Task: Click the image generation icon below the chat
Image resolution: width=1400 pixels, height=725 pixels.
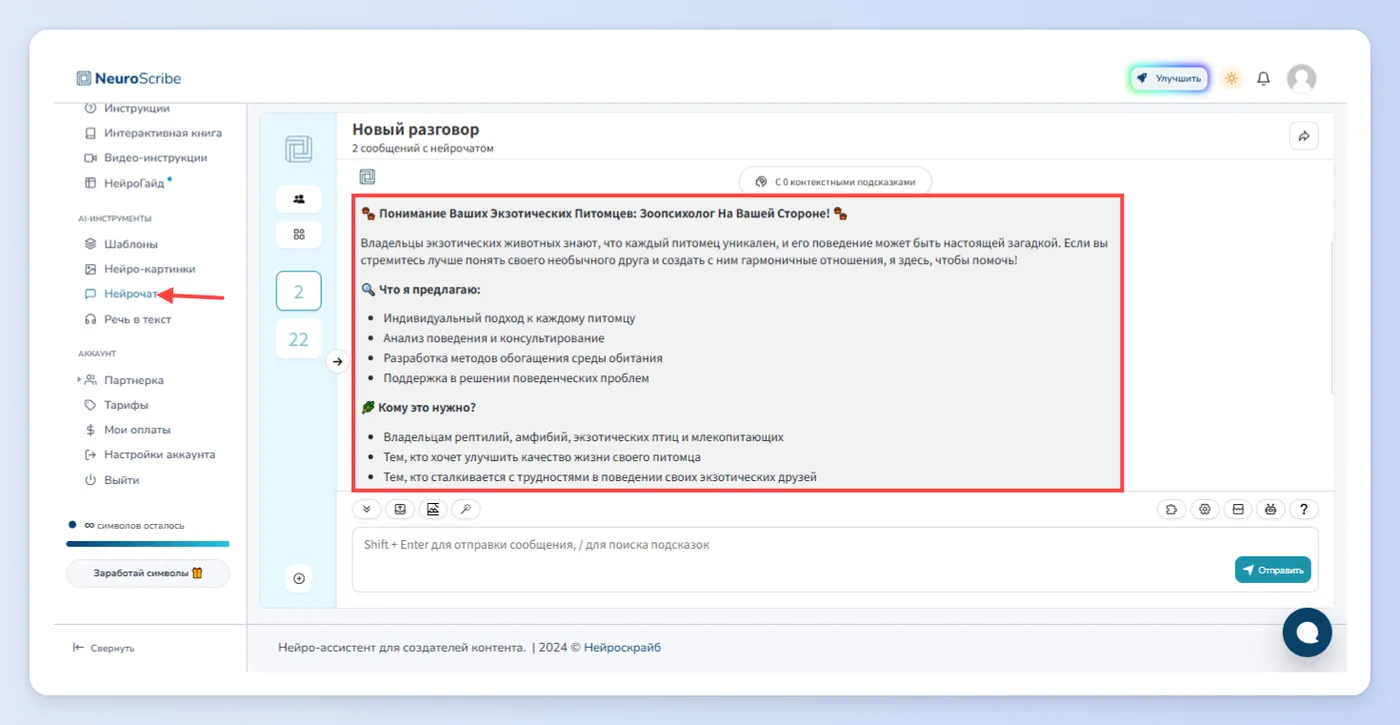Action: [x=433, y=509]
